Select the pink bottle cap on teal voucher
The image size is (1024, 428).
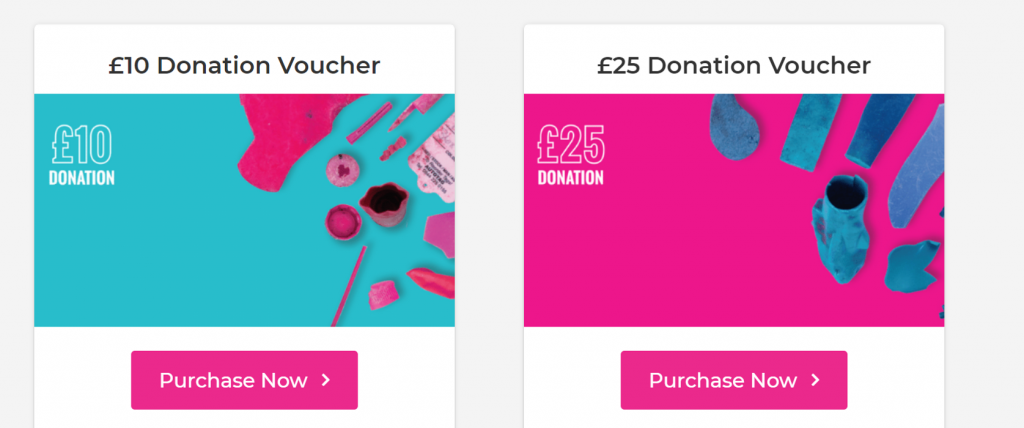pos(344,222)
